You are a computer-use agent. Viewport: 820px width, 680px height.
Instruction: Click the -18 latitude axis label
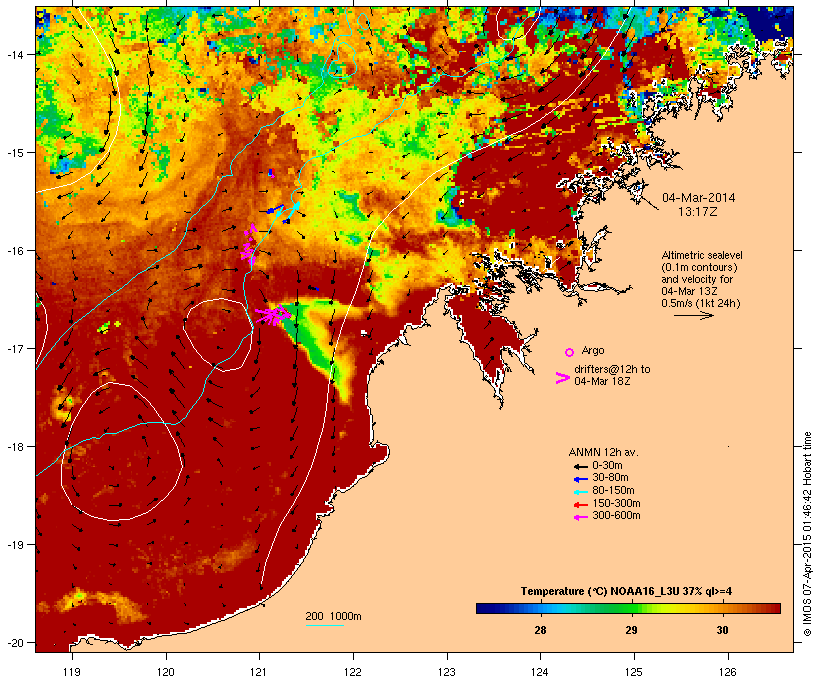(14, 446)
